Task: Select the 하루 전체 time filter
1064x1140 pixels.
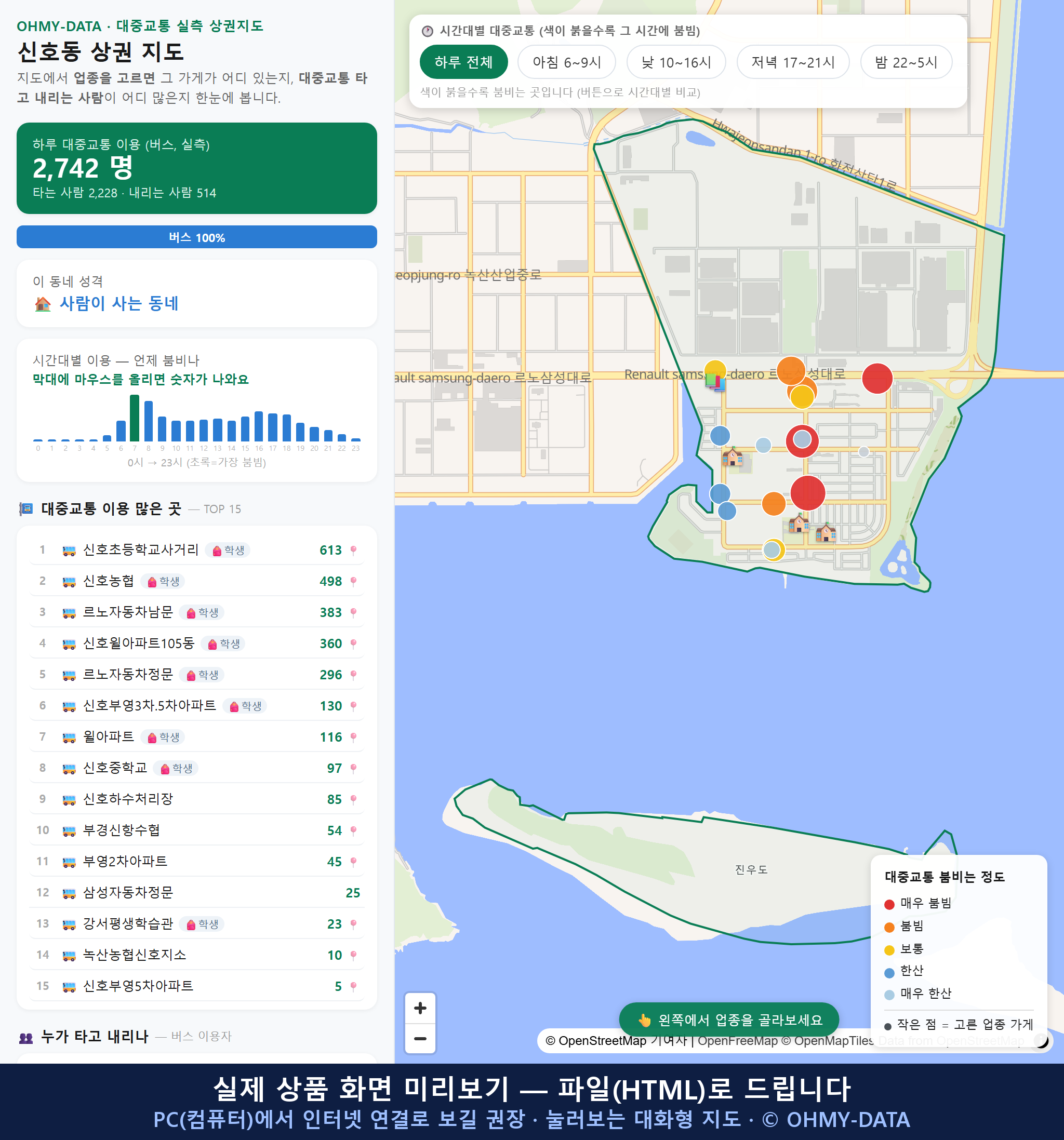Action: coord(463,62)
